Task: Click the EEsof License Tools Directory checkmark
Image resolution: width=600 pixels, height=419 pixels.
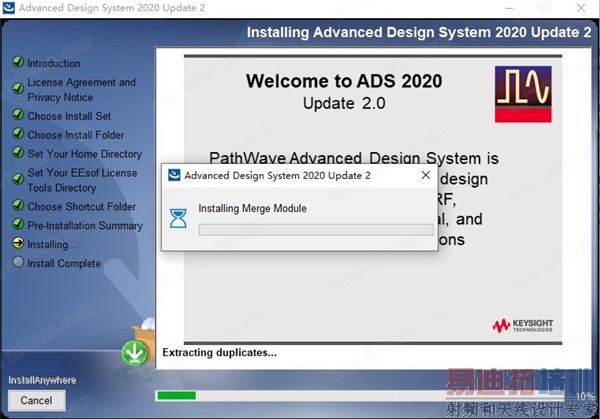Action: 18,179
